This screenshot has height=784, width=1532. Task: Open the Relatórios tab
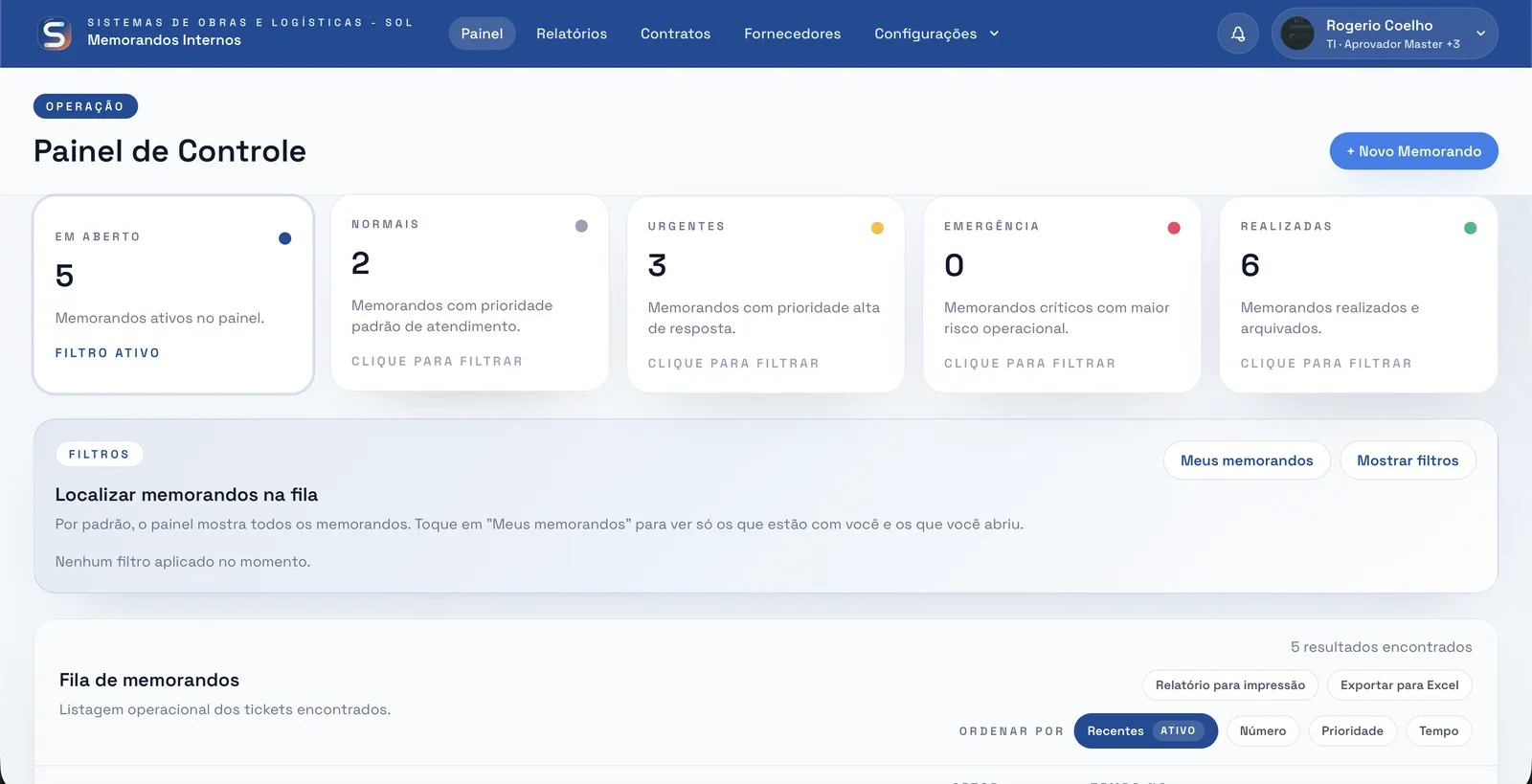572,34
